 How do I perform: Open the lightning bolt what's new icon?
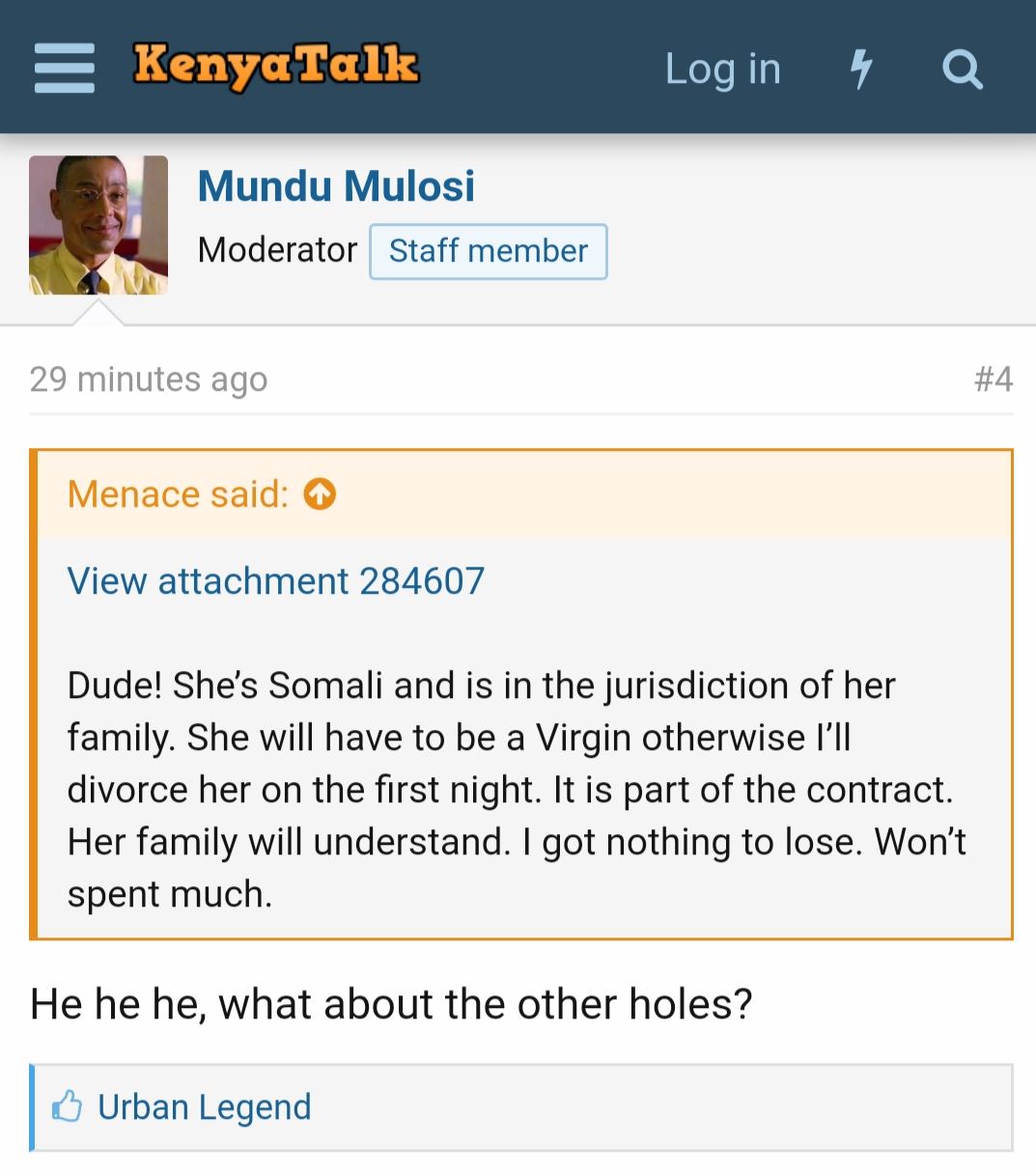coord(861,69)
